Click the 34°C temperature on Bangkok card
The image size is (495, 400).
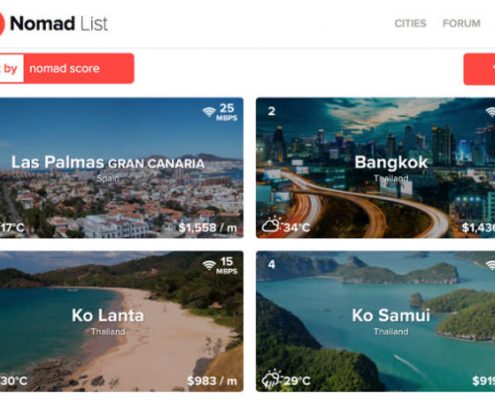pos(297,227)
